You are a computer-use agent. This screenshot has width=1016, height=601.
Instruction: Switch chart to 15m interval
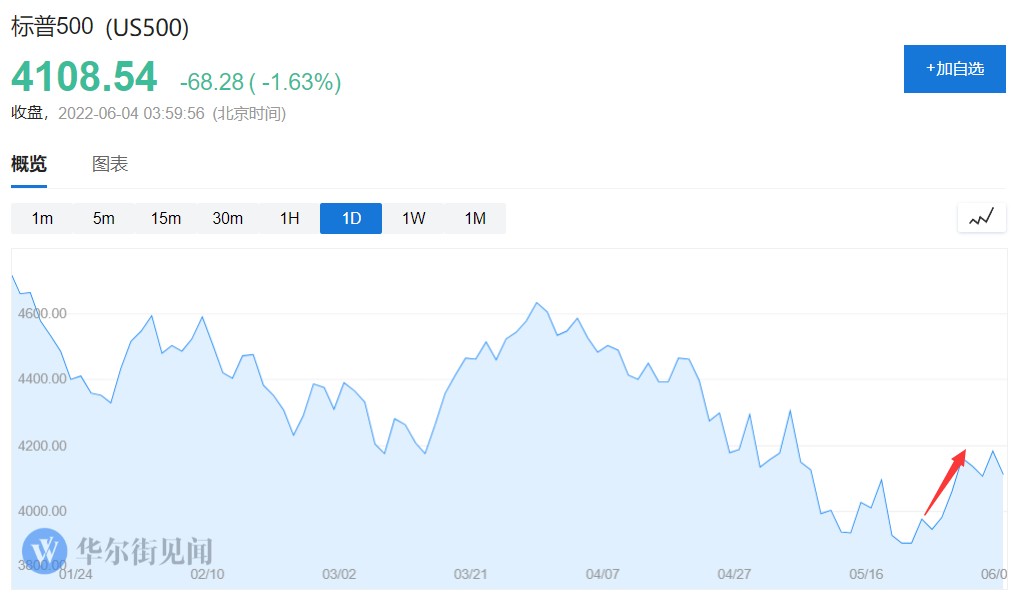coord(166,218)
